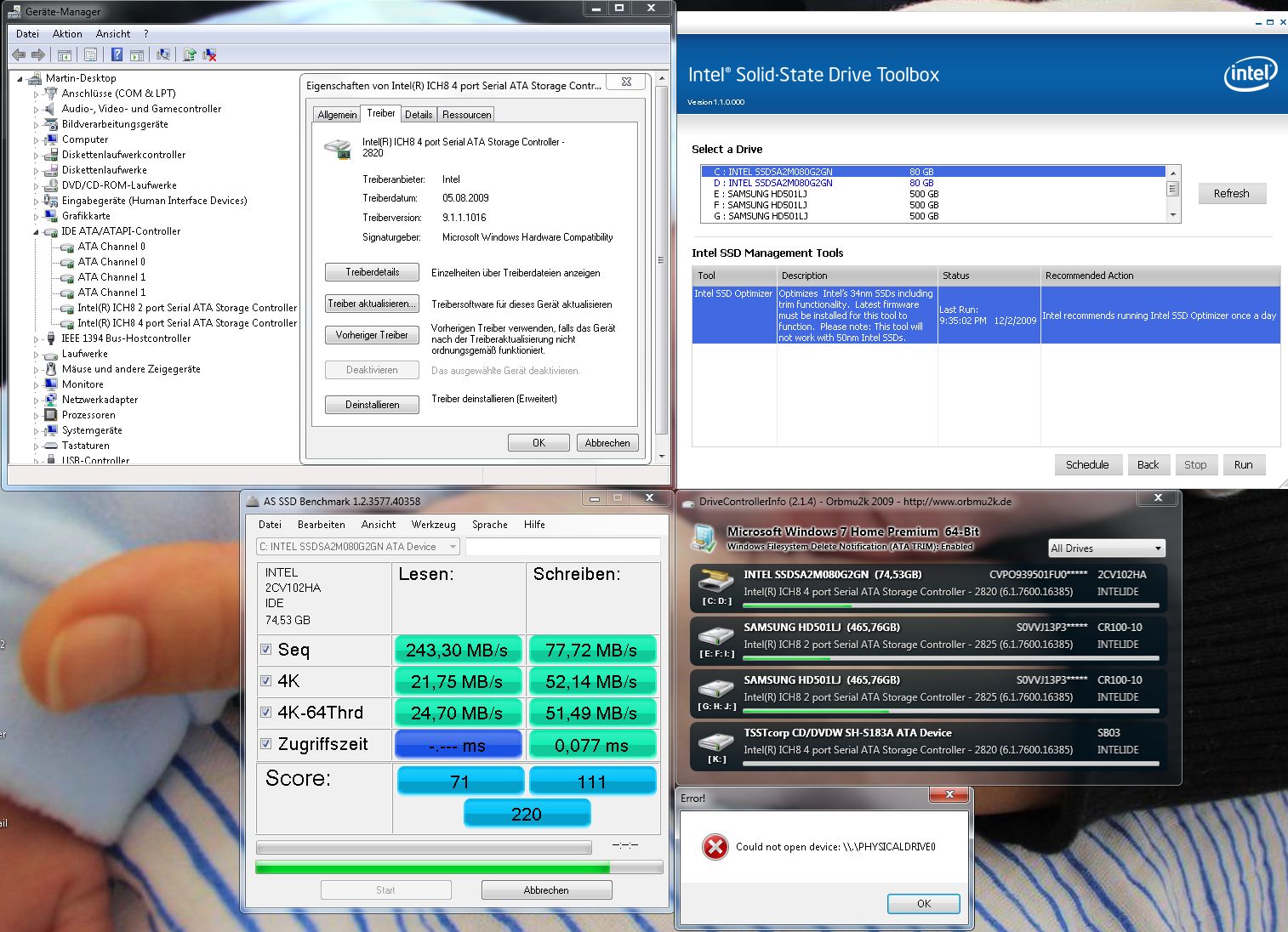
Task: Expand the Monitore tree node
Action: point(37,384)
